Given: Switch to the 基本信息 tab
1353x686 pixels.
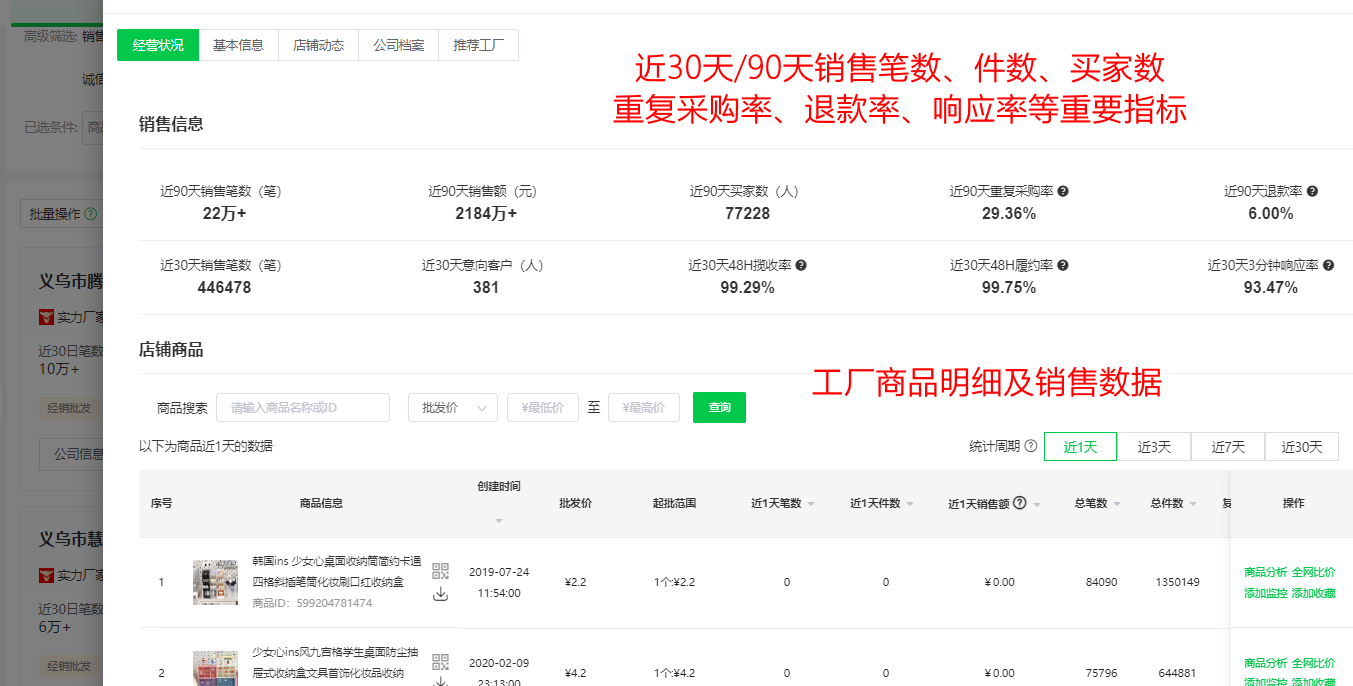Looking at the screenshot, I should 239,45.
